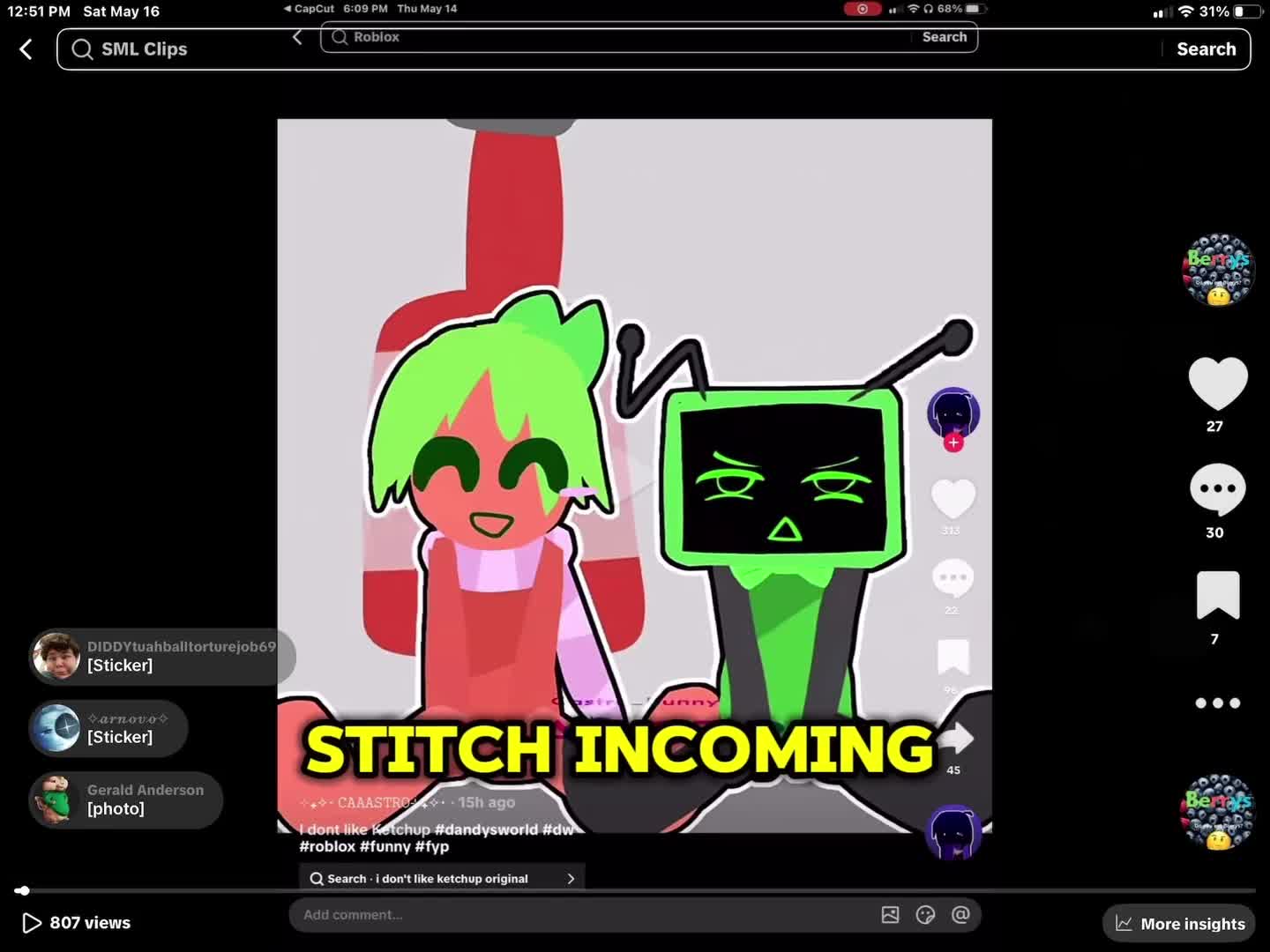Screen dimensions: 1270x952
Task: Open the Berrys creator avatar at top right
Action: click(1218, 270)
